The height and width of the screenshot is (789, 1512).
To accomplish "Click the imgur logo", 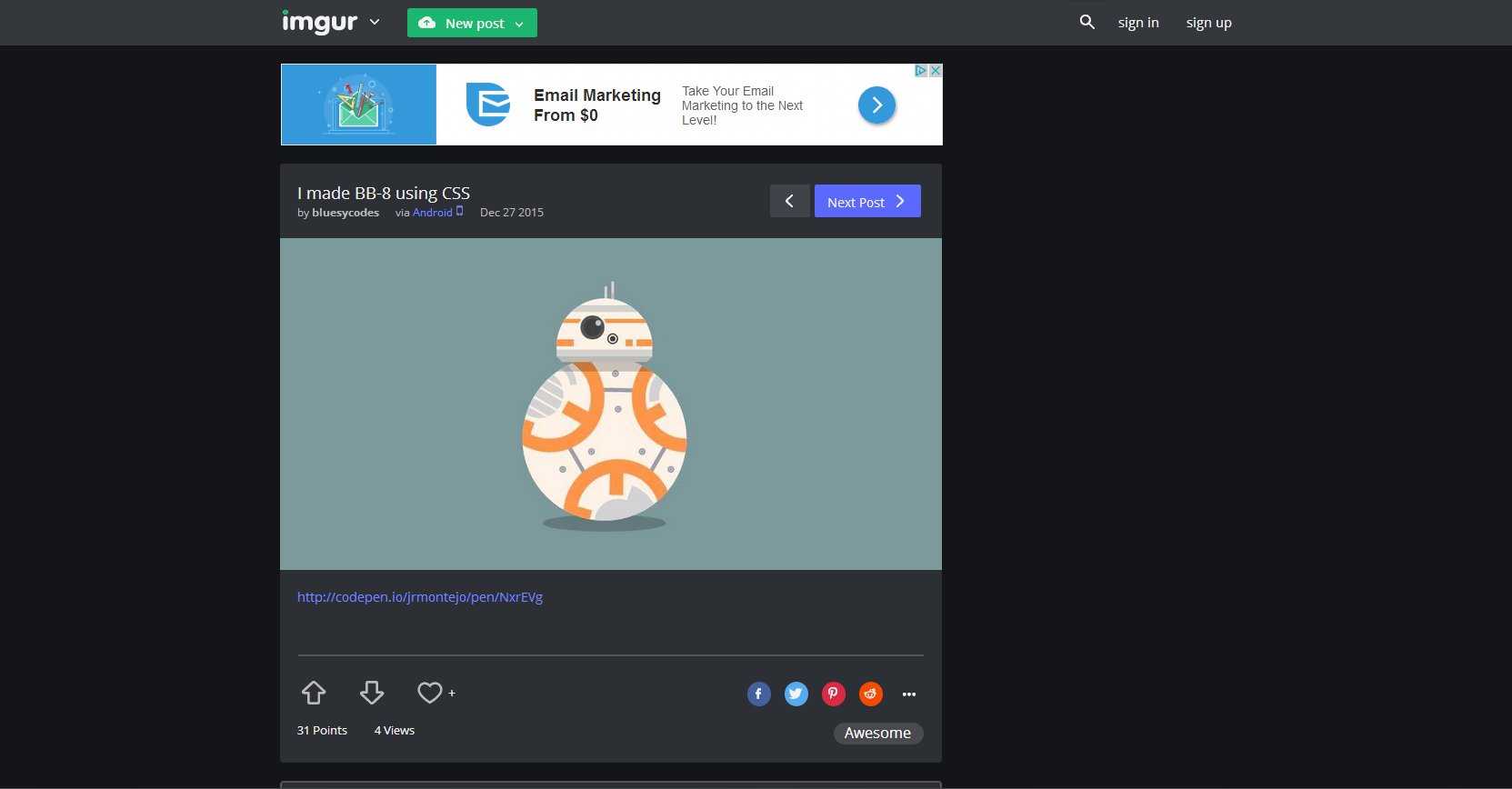I will (319, 22).
